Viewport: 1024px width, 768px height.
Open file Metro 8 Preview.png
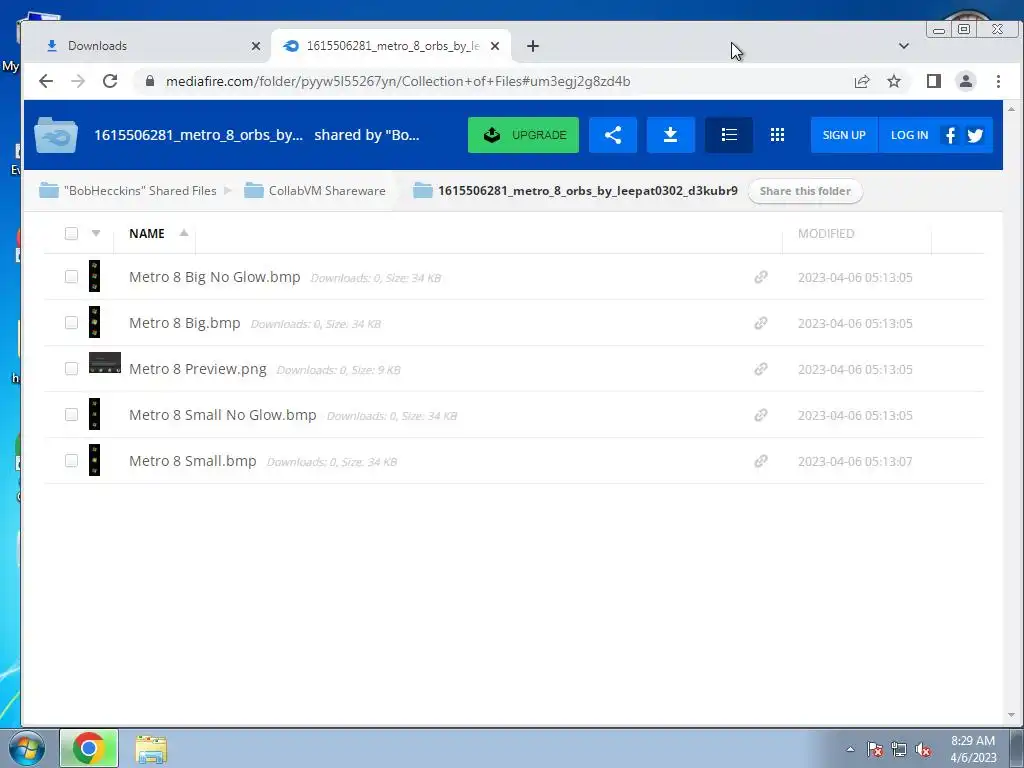point(198,369)
